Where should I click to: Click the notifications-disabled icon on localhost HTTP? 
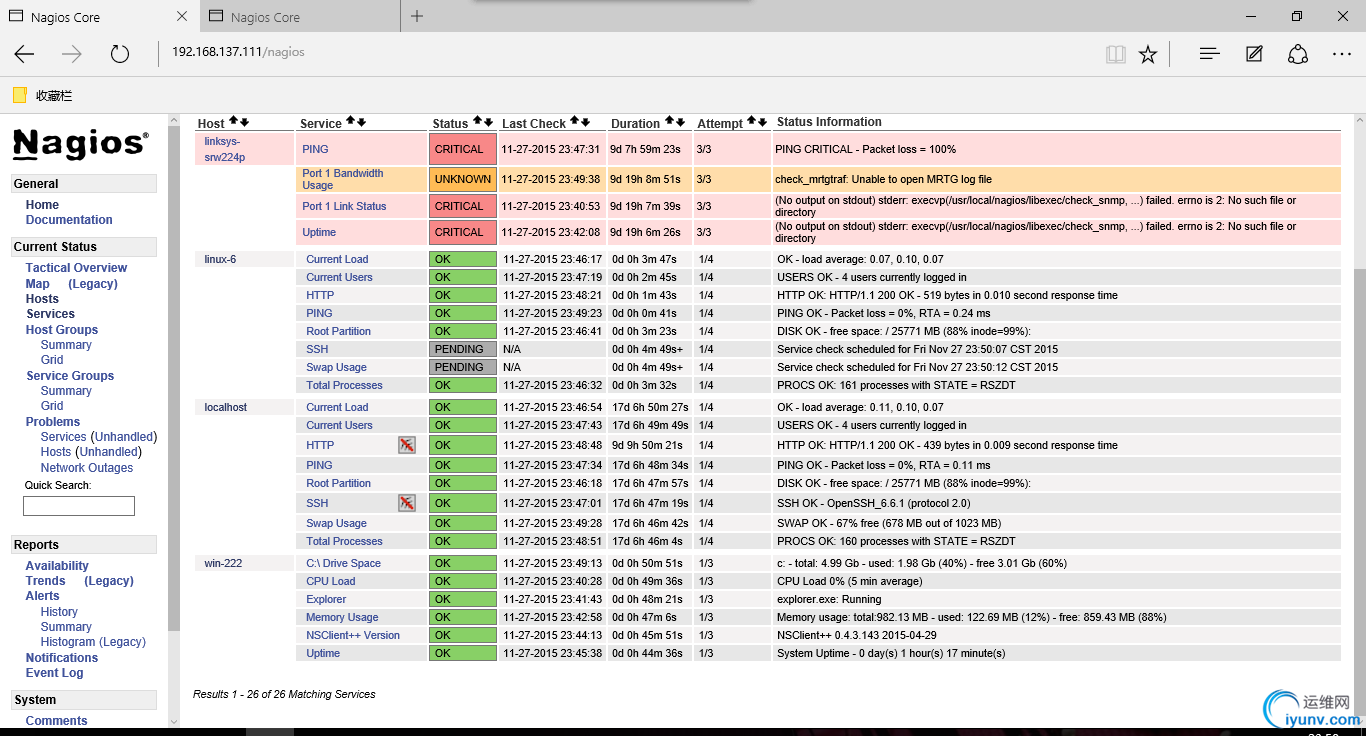(x=406, y=445)
